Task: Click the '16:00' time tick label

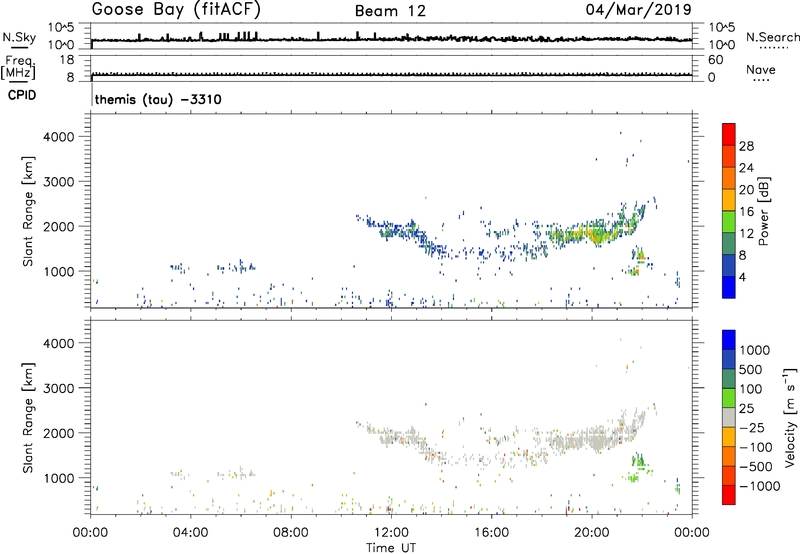Action: click(491, 533)
